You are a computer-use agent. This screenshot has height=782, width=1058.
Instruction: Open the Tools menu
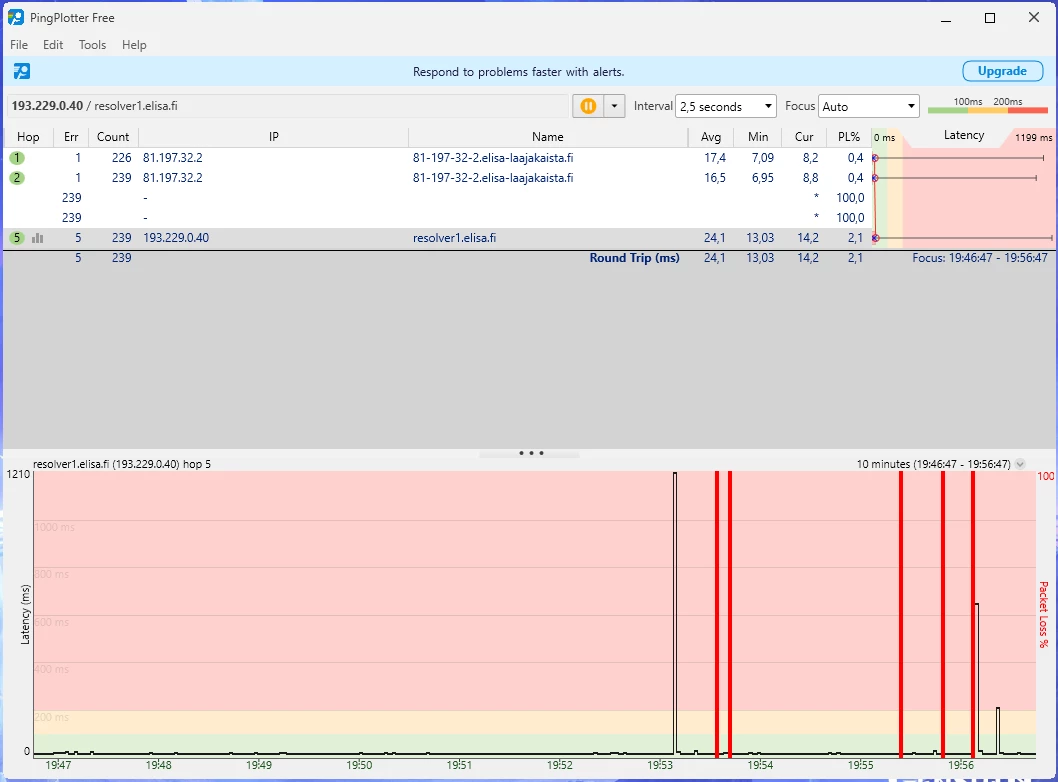pos(92,45)
